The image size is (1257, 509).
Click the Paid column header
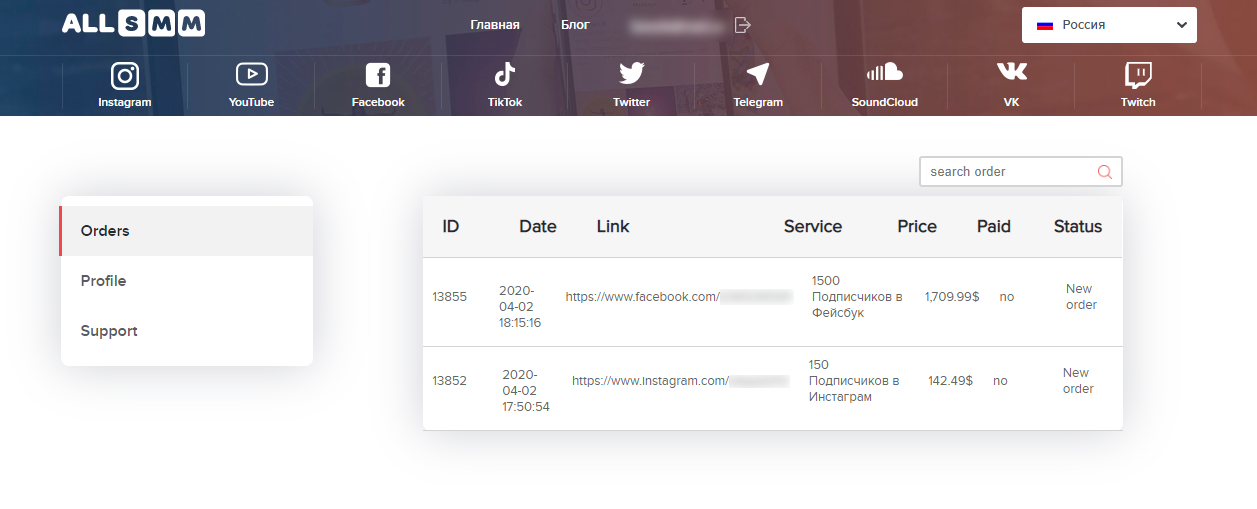pyautogui.click(x=994, y=227)
